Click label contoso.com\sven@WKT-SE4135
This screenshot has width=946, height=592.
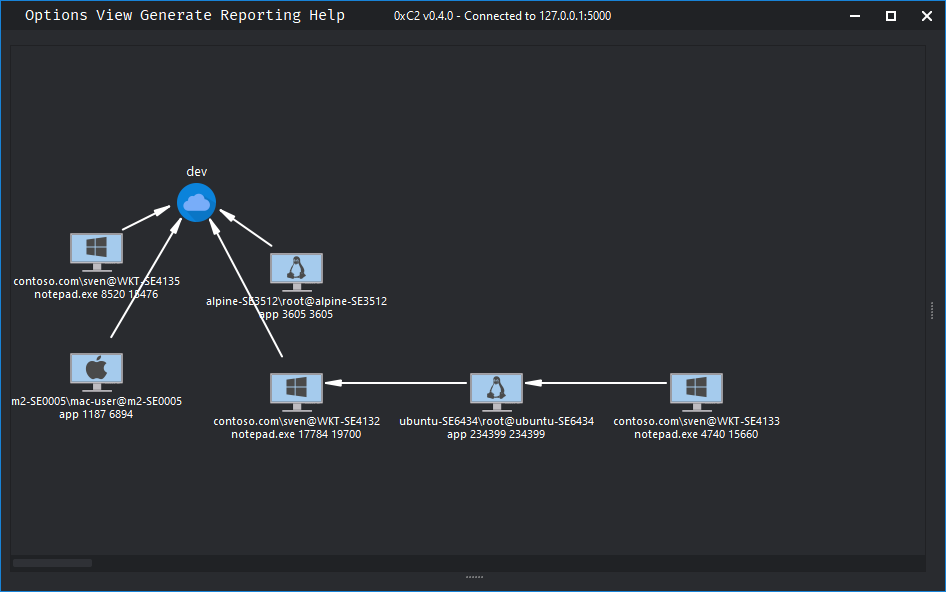coord(97,281)
